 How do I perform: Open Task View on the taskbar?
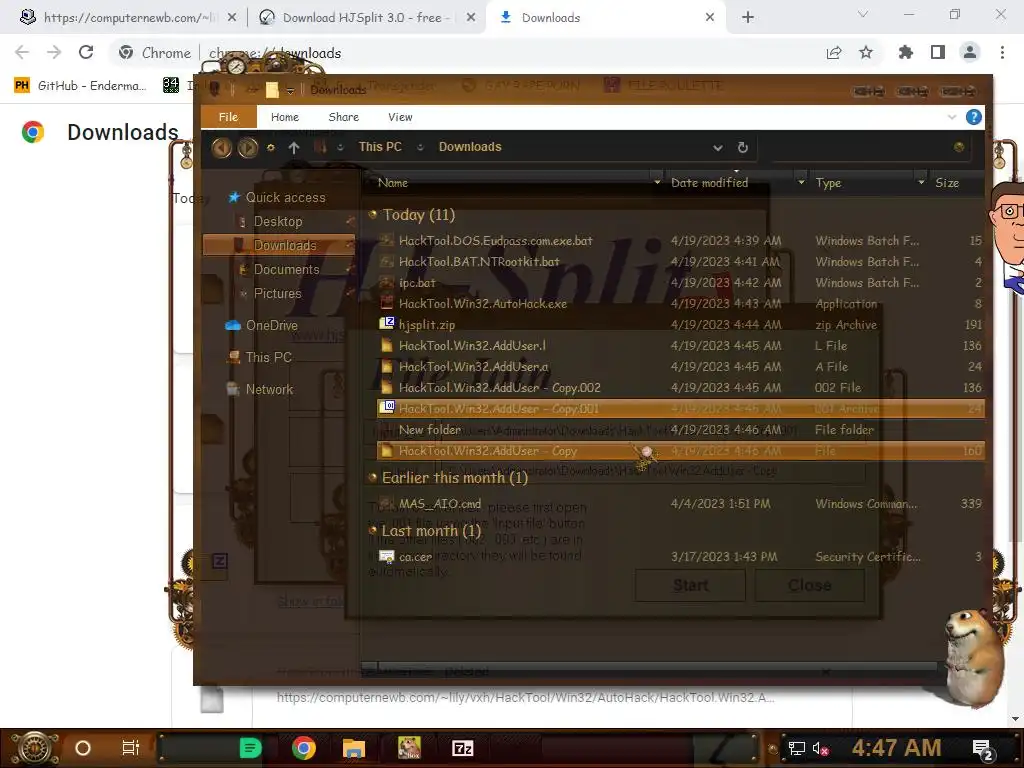point(131,748)
